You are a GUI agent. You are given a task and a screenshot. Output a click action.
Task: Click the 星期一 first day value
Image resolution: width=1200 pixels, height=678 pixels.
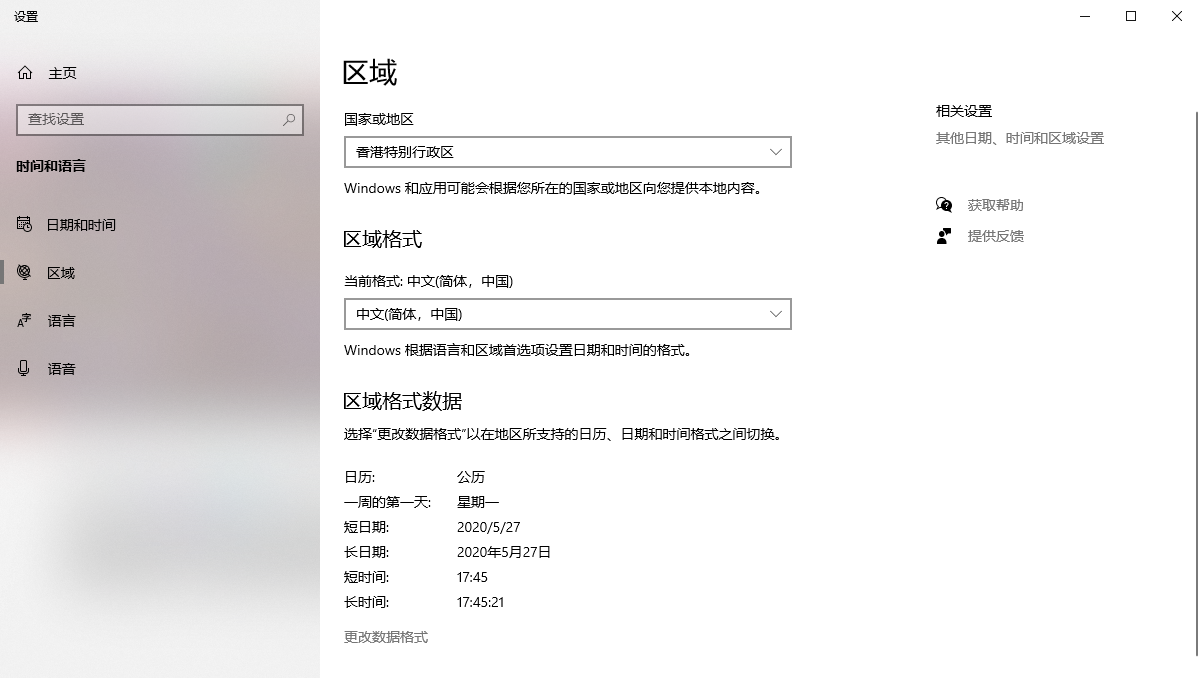click(x=478, y=502)
